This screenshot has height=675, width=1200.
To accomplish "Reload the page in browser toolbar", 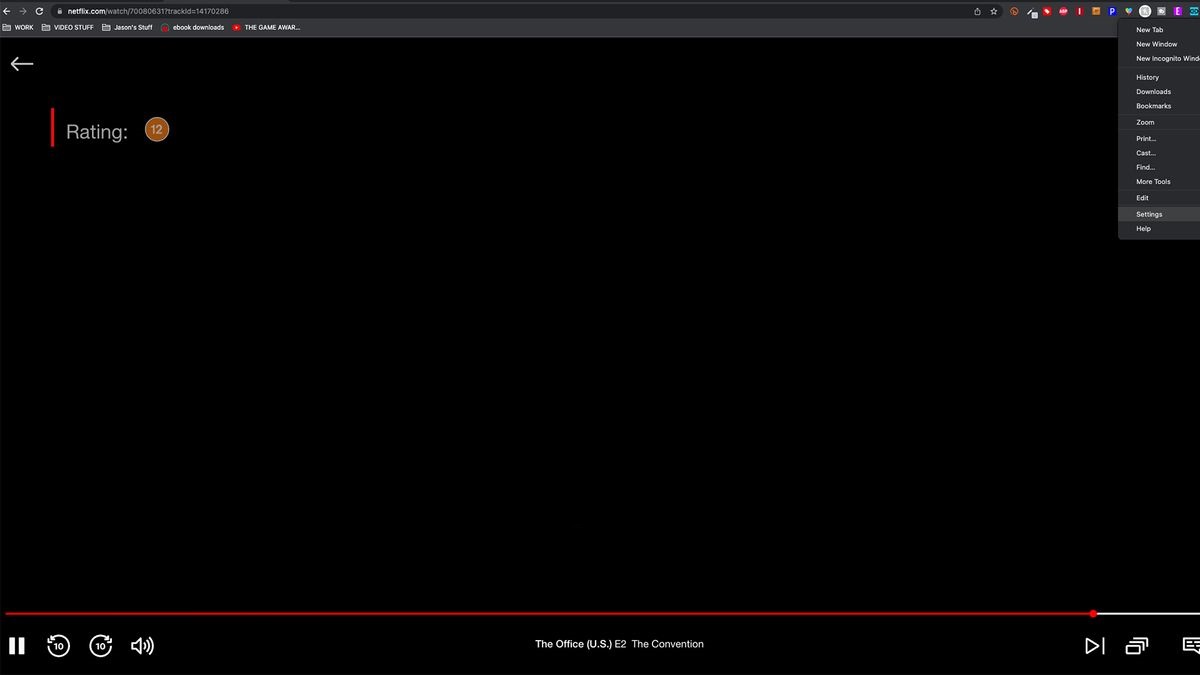I will pyautogui.click(x=39, y=11).
